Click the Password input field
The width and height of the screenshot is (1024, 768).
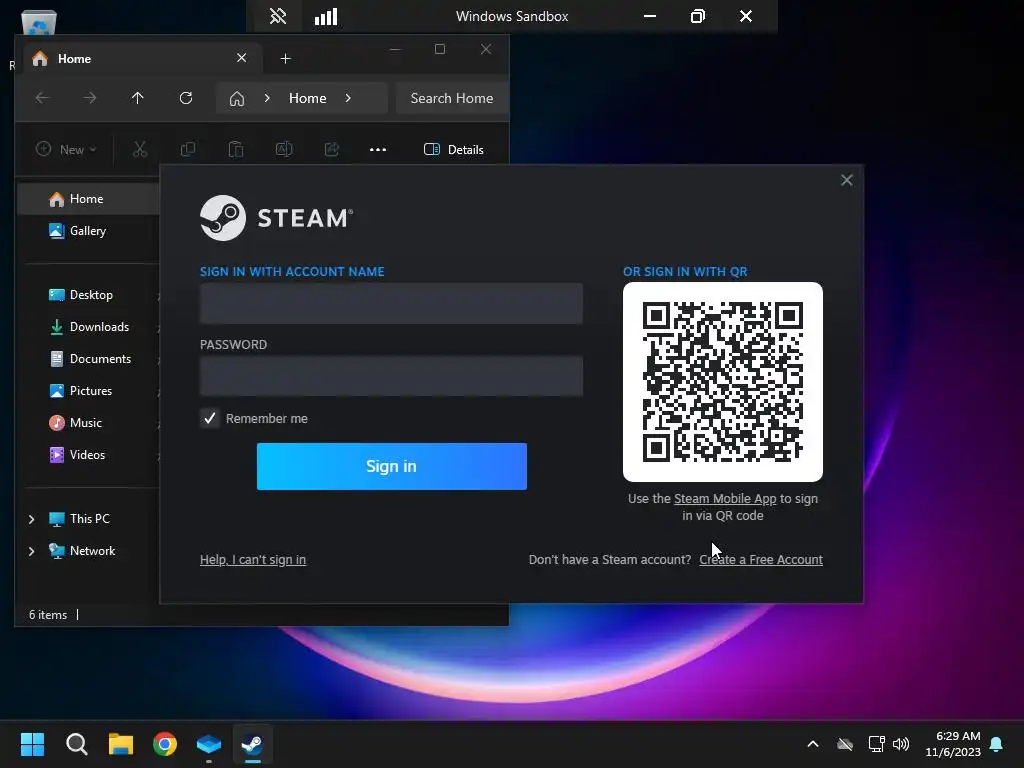391,376
